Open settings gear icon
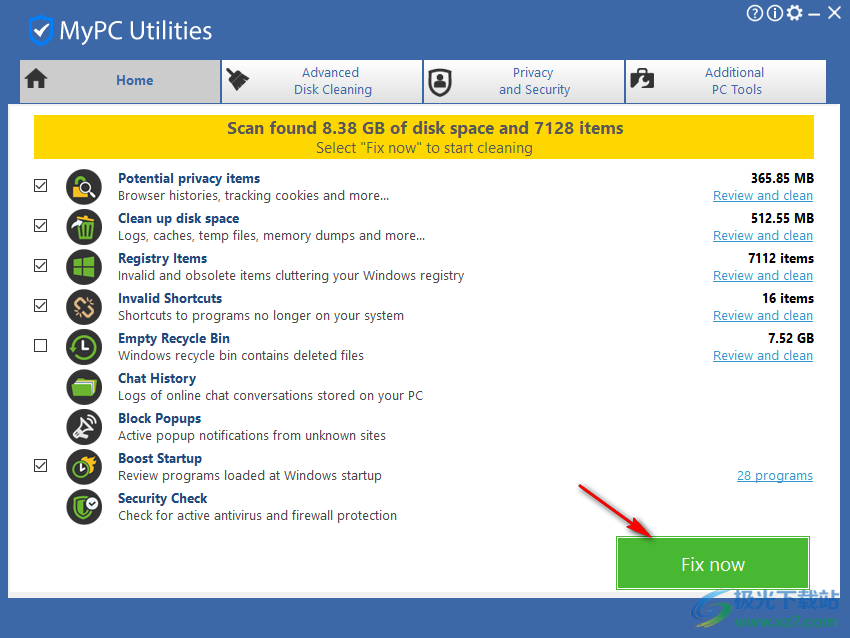The width and height of the screenshot is (850, 638). point(794,12)
